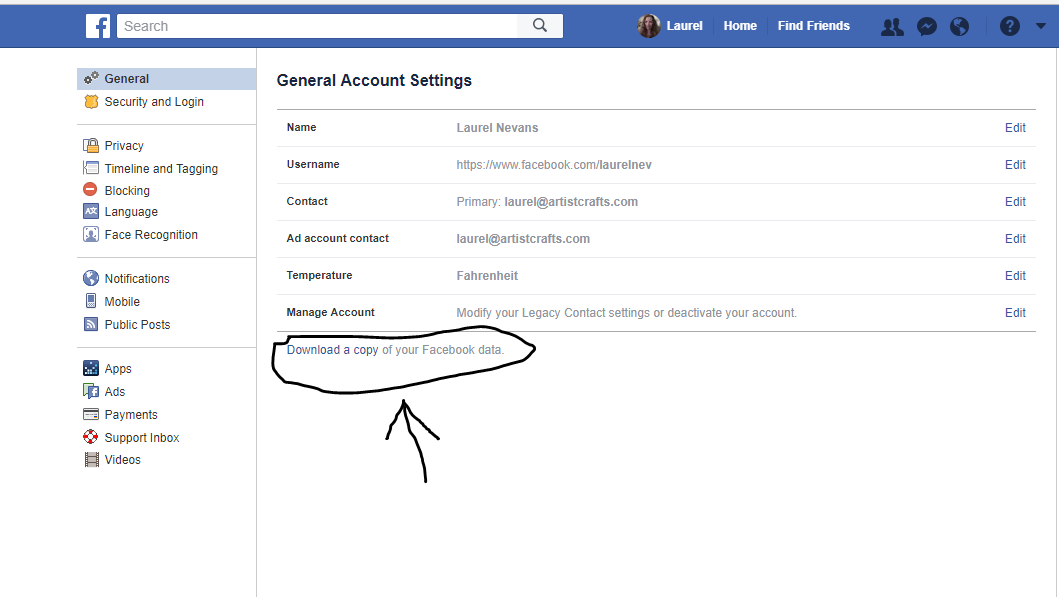
Task: Go to Laurel's profile link
Action: pyautogui.click(x=684, y=26)
